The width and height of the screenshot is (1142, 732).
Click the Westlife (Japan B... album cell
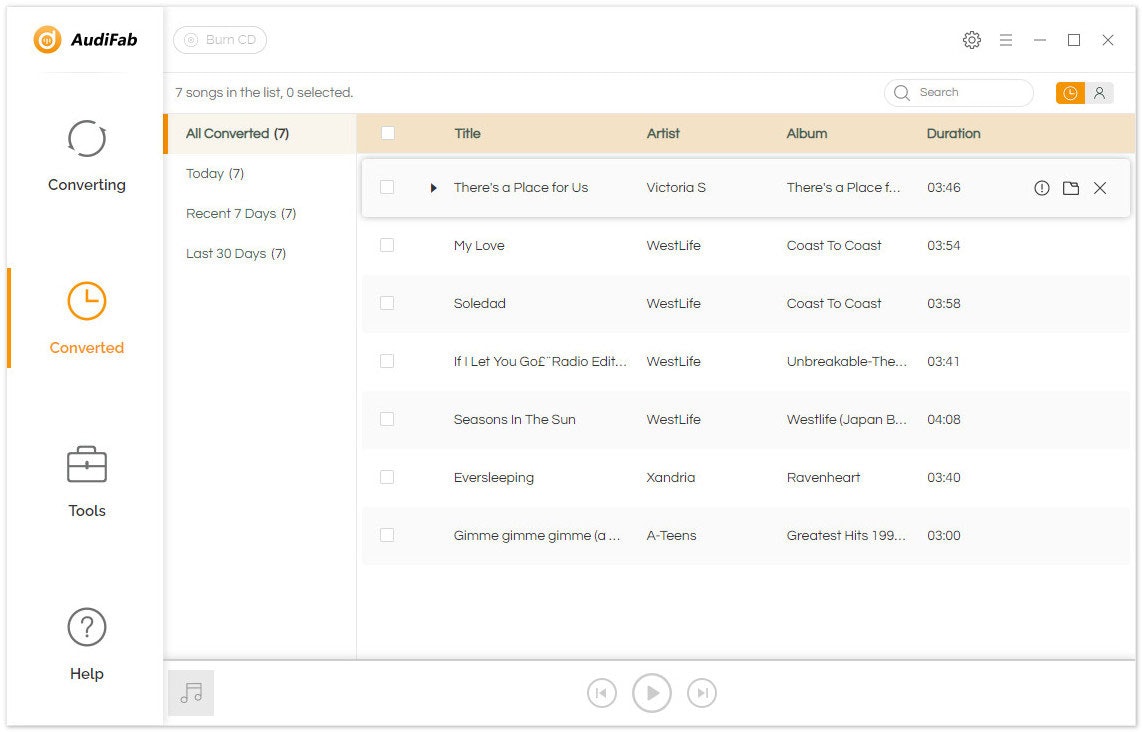846,420
